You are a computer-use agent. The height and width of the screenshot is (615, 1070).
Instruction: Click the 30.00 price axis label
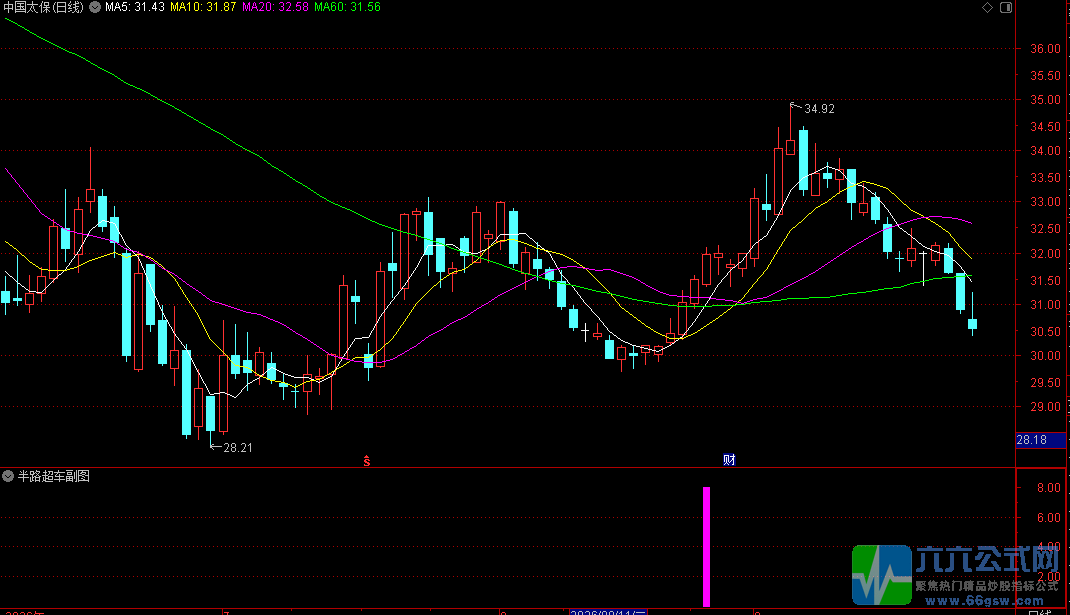1045,356
